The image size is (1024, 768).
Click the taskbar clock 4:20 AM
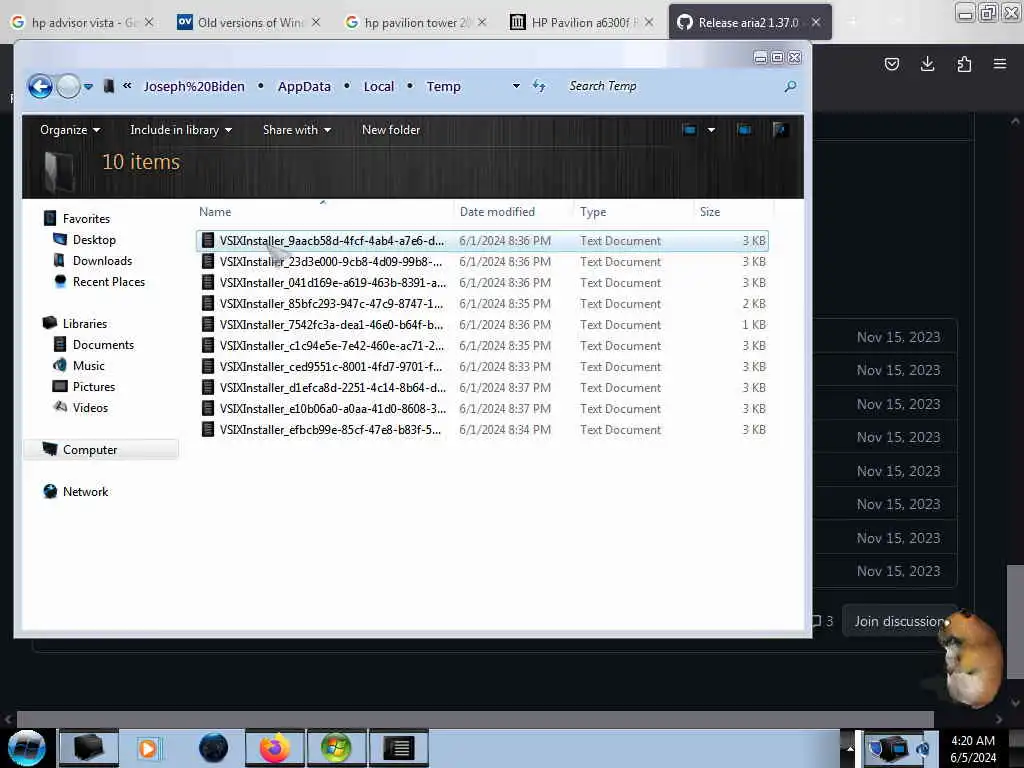click(x=973, y=748)
